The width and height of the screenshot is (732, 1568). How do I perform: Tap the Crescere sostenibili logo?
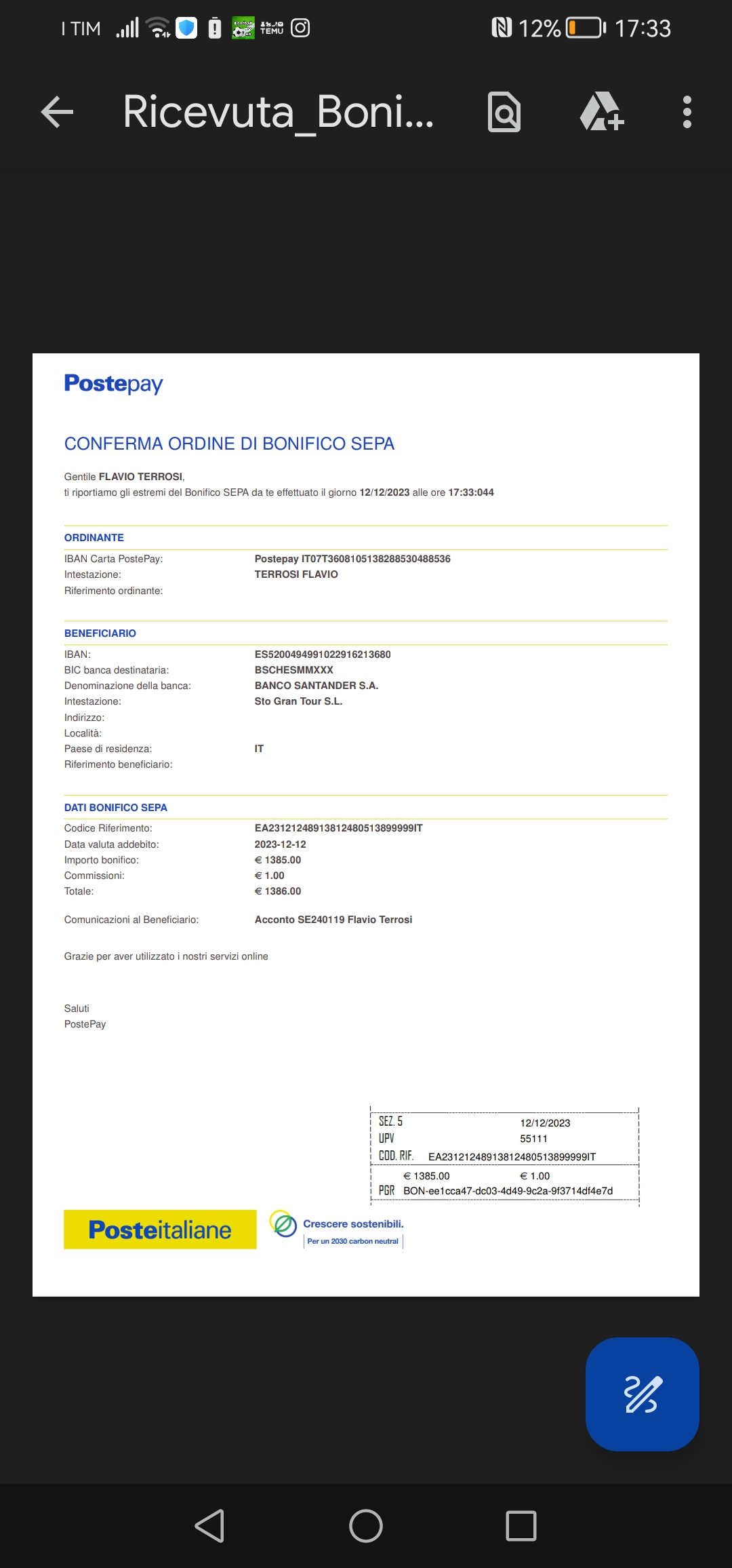pyautogui.click(x=336, y=1229)
